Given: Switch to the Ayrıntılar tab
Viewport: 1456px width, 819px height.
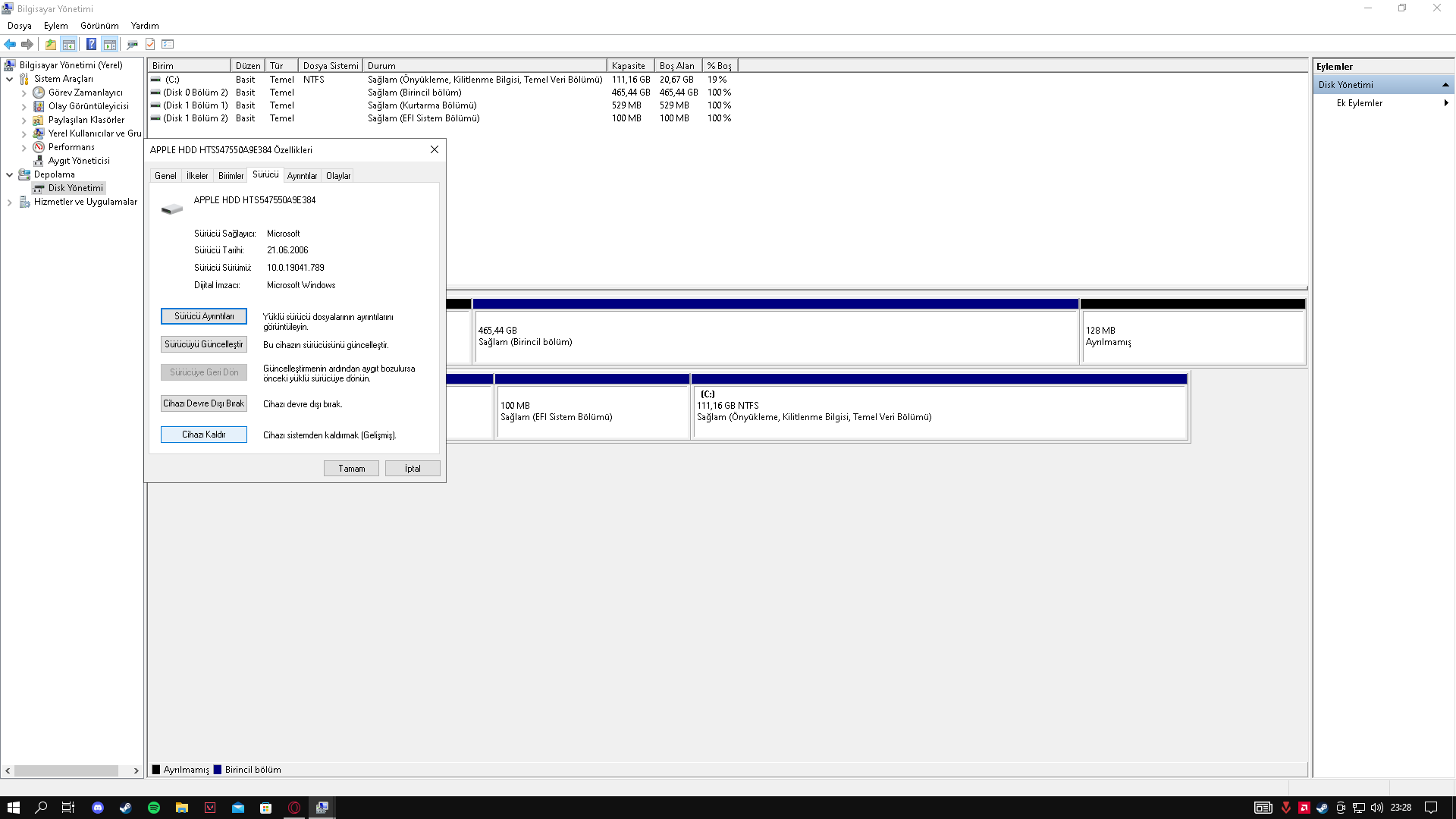Looking at the screenshot, I should [x=302, y=176].
